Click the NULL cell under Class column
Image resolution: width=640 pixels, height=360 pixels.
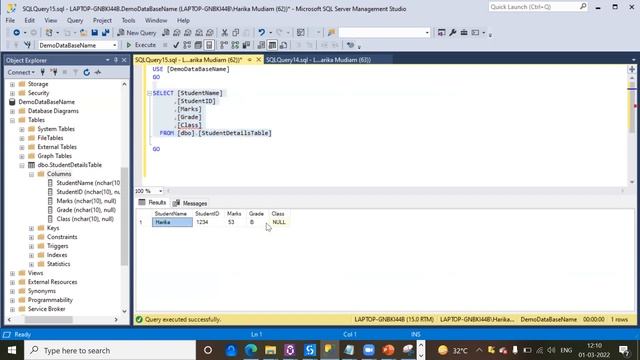click(x=279, y=222)
